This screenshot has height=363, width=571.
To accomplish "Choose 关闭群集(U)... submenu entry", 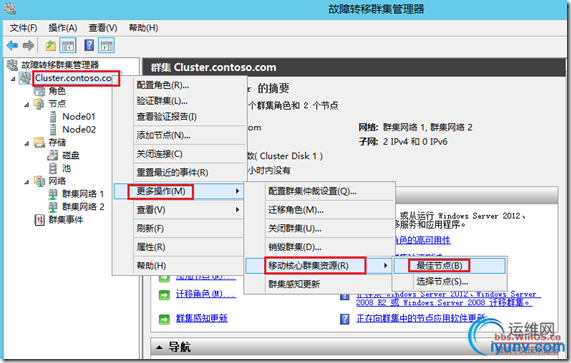I will point(295,229).
